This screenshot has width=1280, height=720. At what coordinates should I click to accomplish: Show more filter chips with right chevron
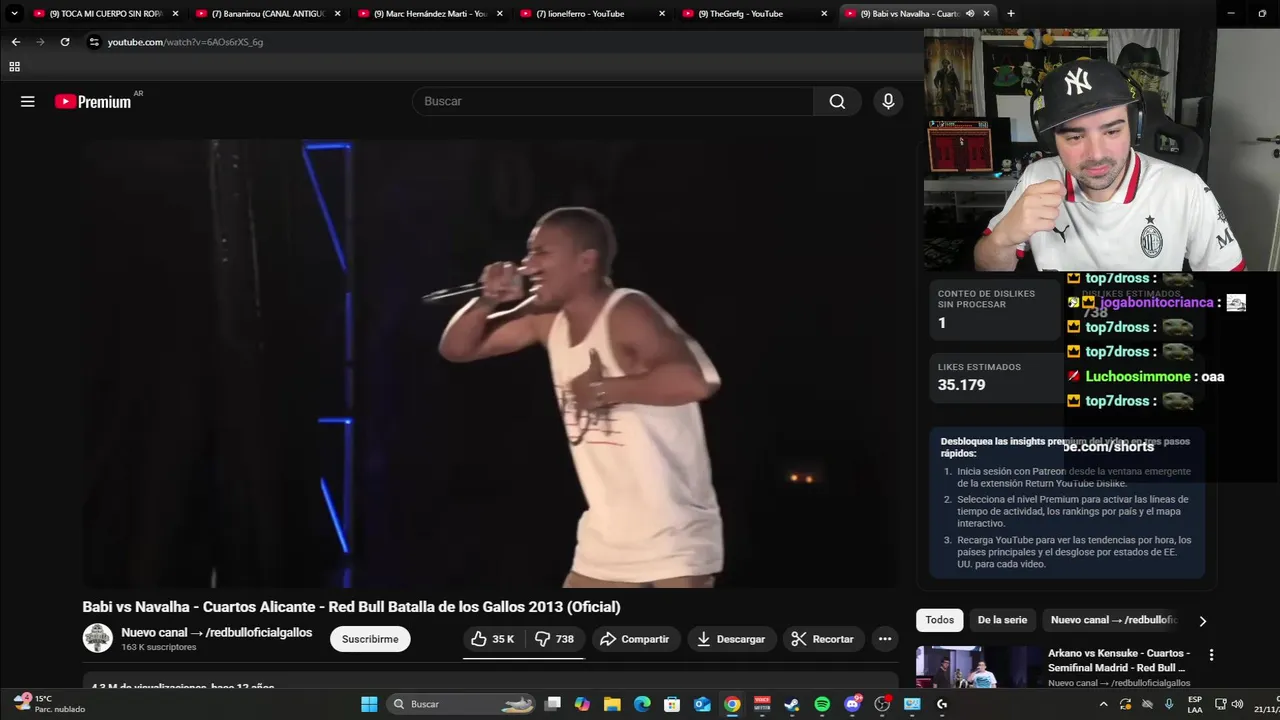(x=1202, y=621)
